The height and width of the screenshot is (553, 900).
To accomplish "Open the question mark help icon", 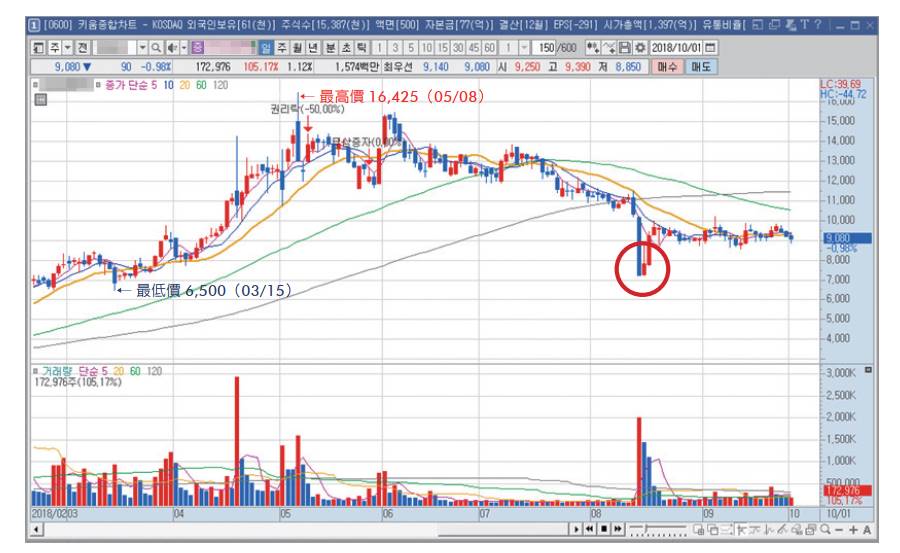I will [x=817, y=25].
